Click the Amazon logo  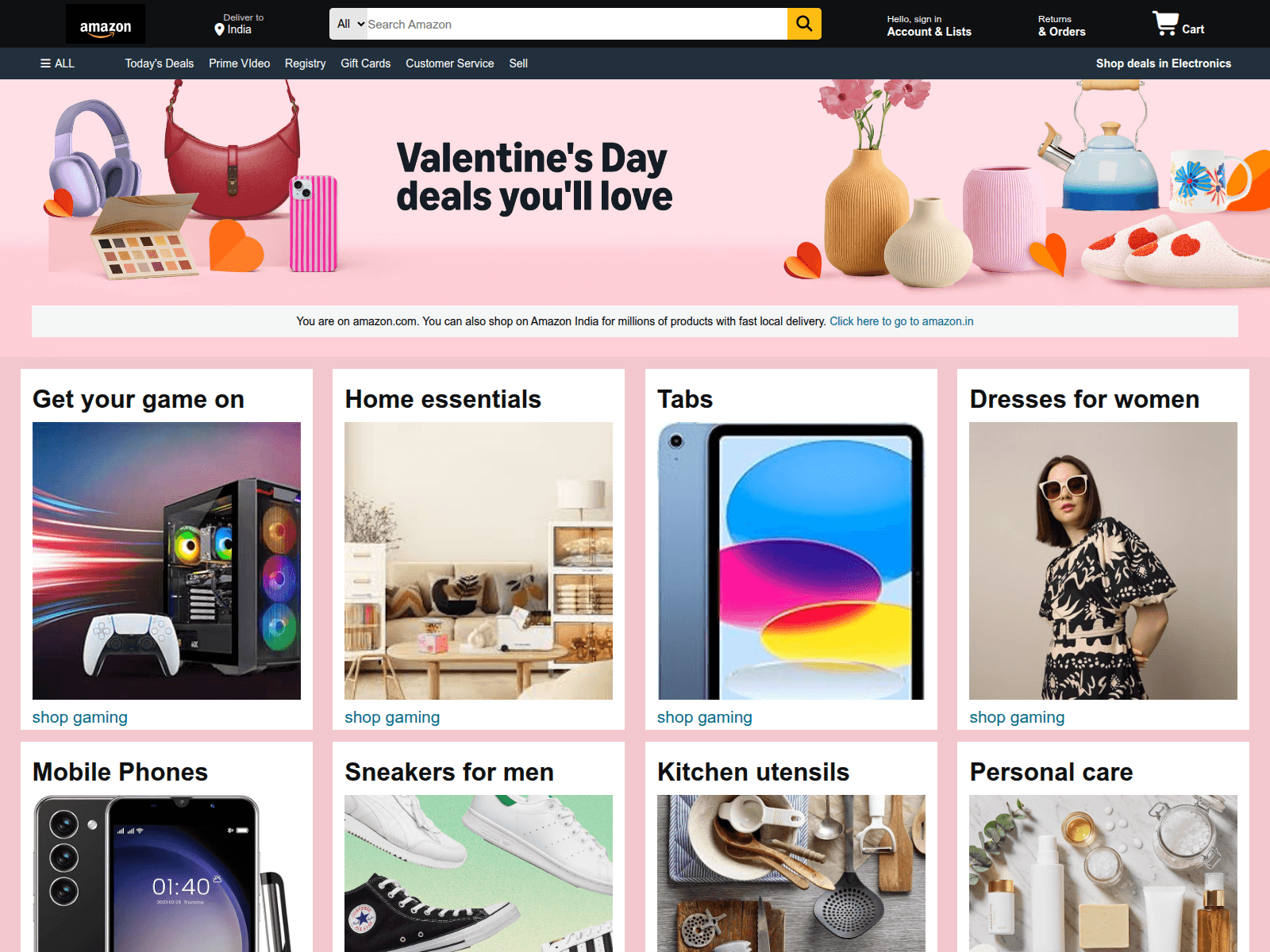pyautogui.click(x=106, y=24)
